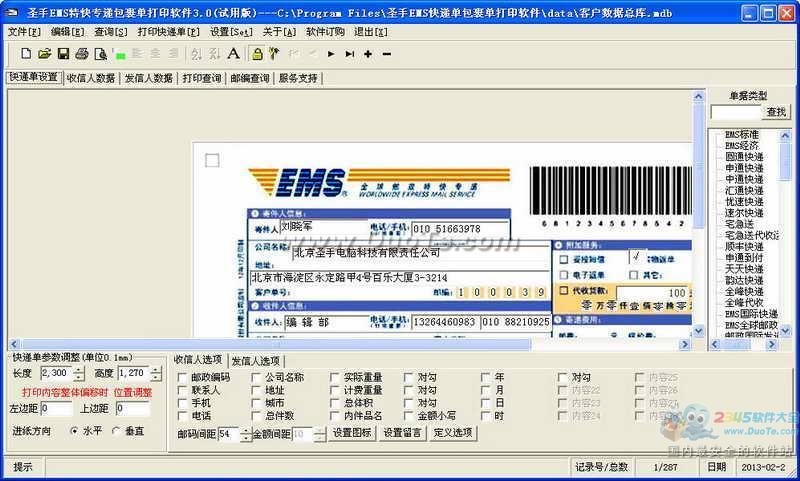Image resolution: width=800 pixels, height=481 pixels.
Task: Click the New document toolbar icon
Action: pyautogui.click(x=26, y=54)
